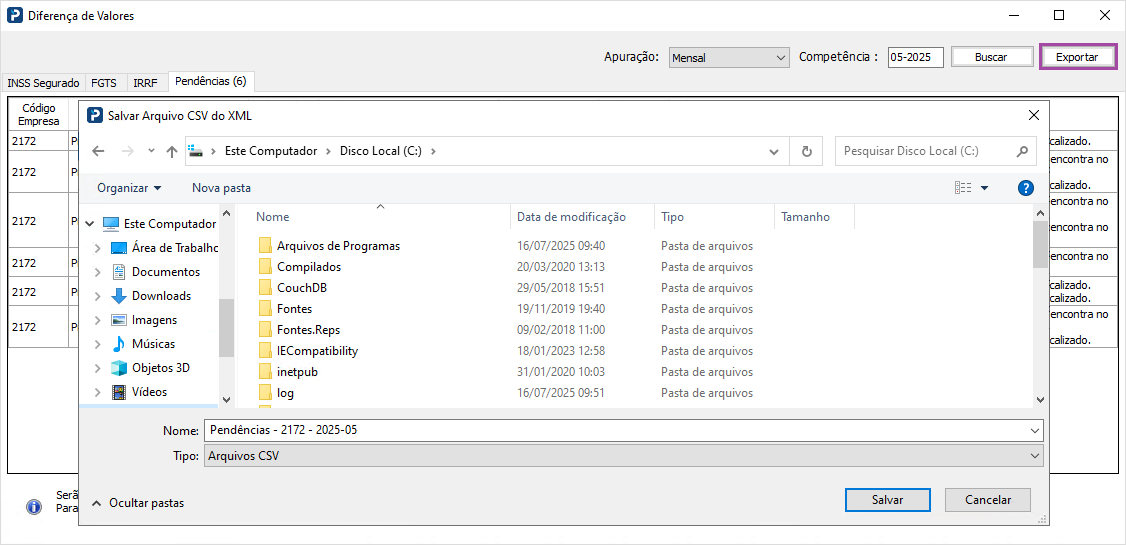Click the Músicas note icon in tree
Image resolution: width=1126 pixels, height=545 pixels.
click(118, 344)
